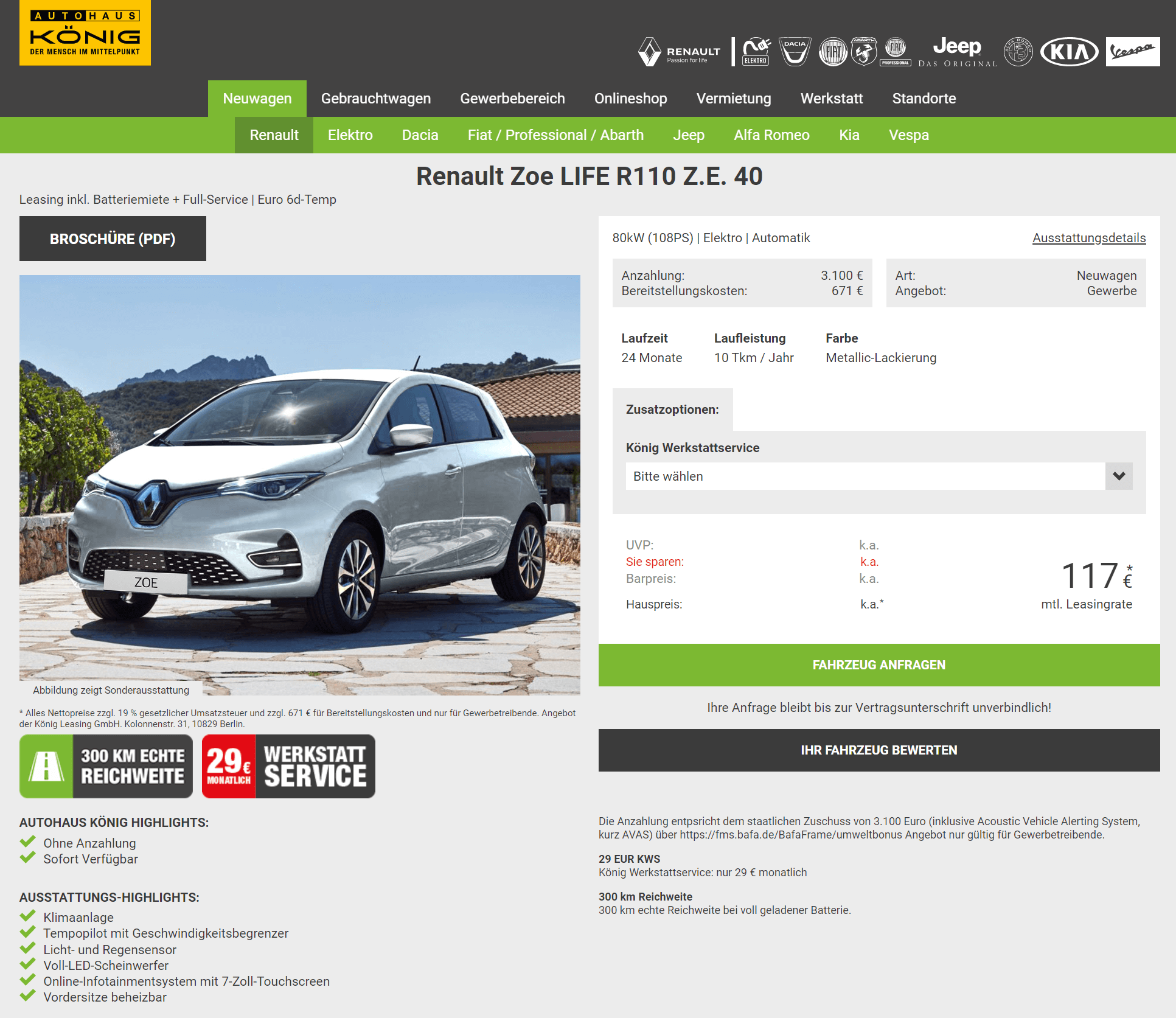Open the Jeep Das Original logo
Screen dimensions: 1176x1018
click(958, 52)
